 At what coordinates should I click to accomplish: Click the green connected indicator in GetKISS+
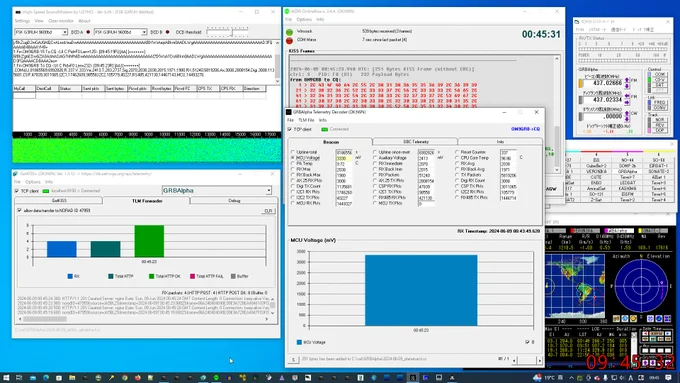(x=46, y=191)
